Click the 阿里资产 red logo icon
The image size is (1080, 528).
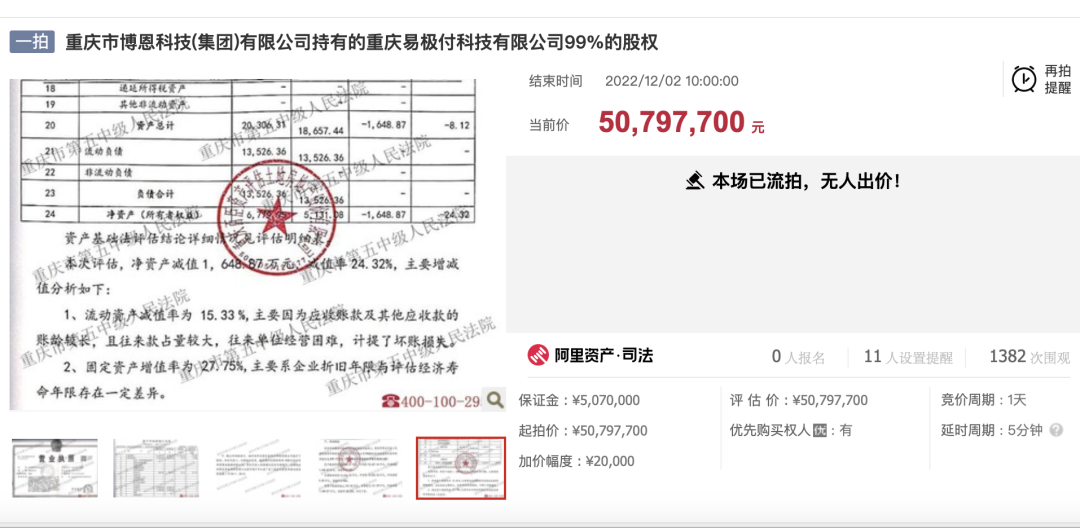pos(539,355)
